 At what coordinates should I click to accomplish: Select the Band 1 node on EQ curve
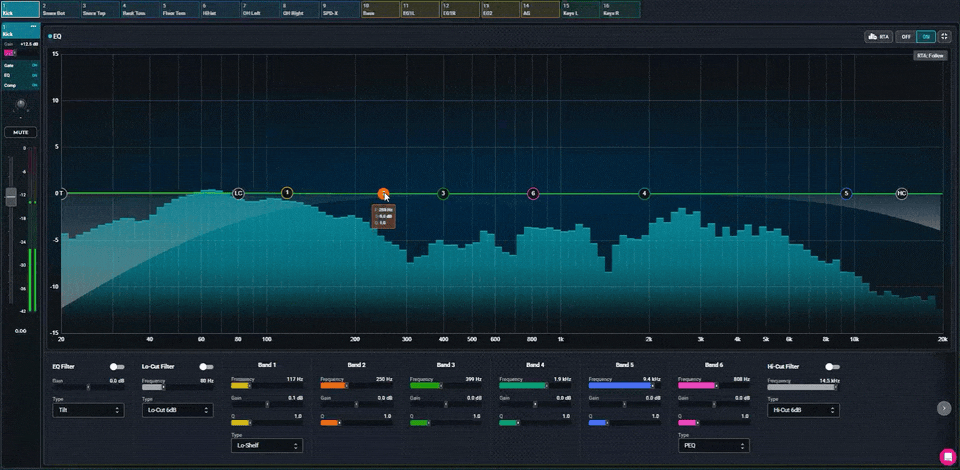[287, 192]
